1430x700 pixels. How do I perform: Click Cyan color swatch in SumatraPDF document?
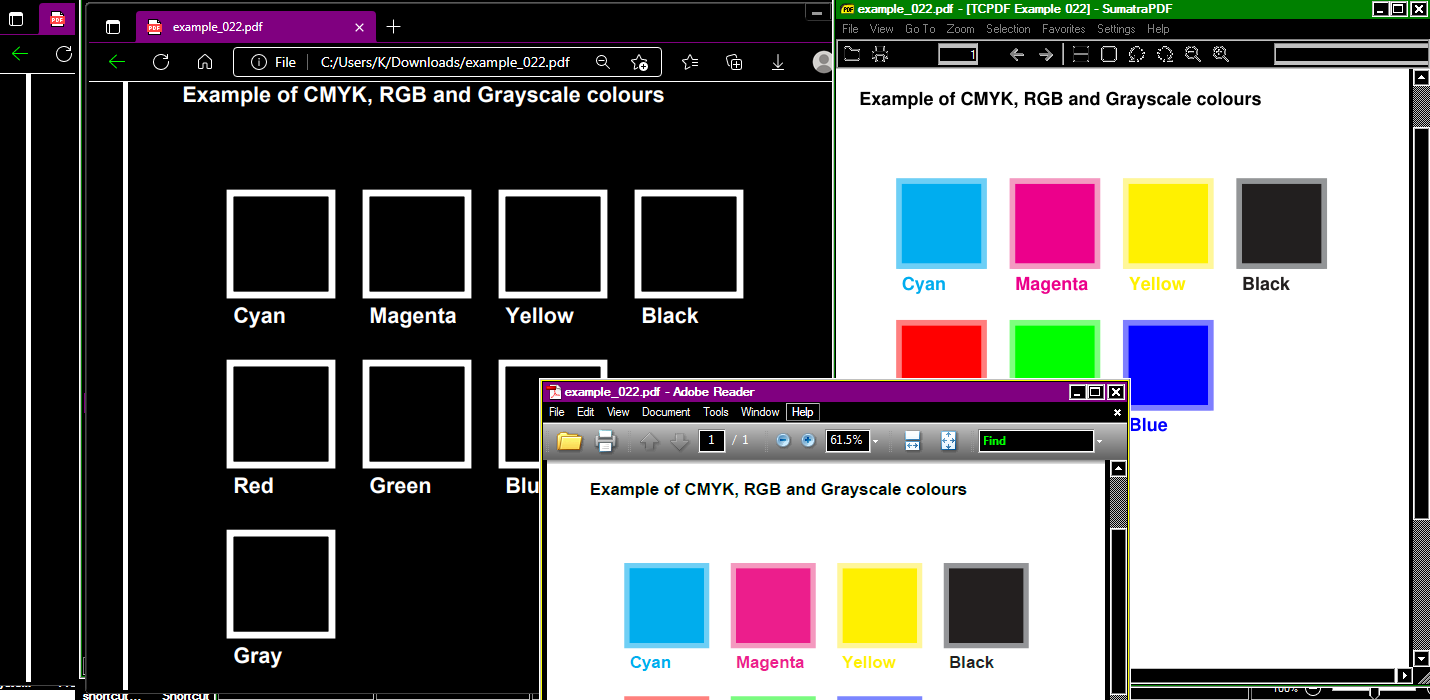pyautogui.click(x=941, y=224)
